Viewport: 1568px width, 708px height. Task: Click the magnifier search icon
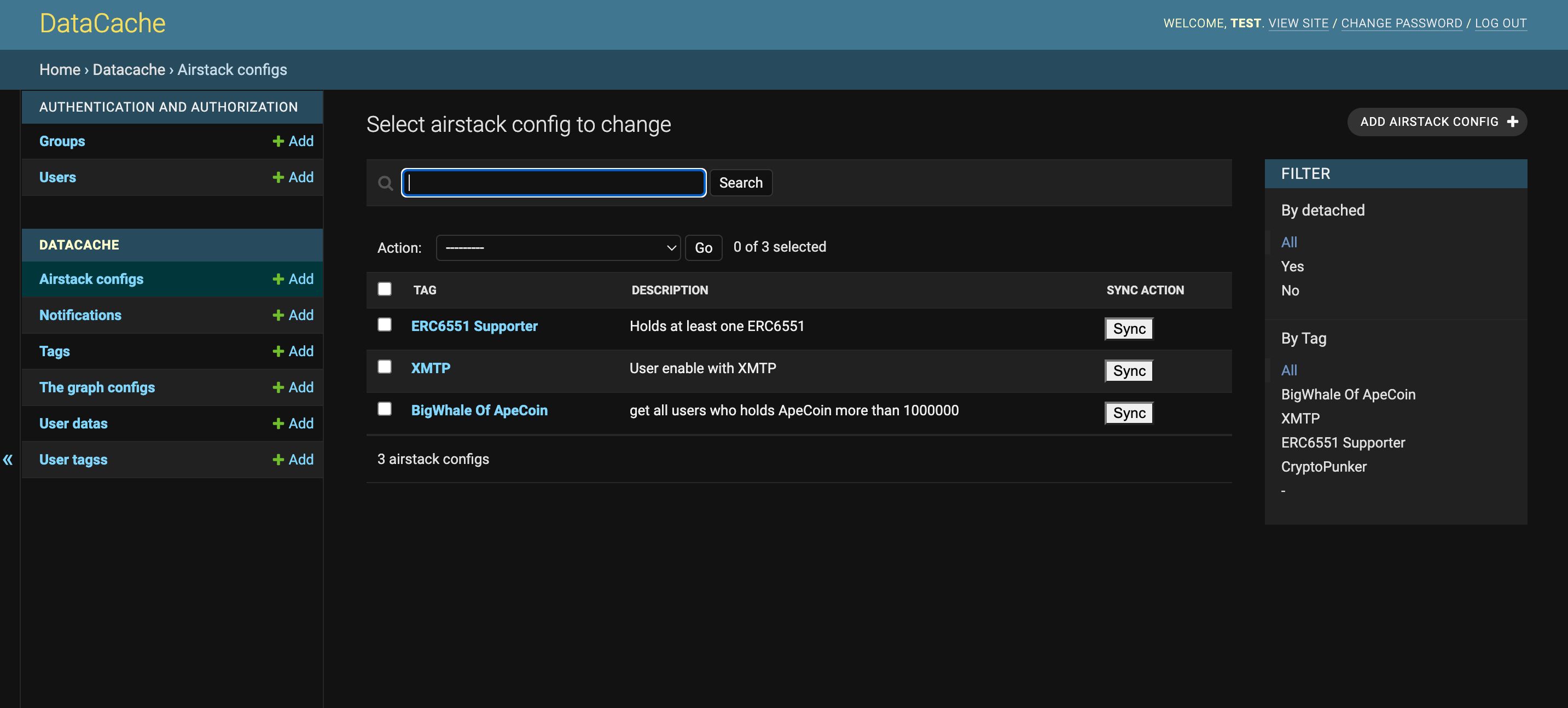point(385,183)
